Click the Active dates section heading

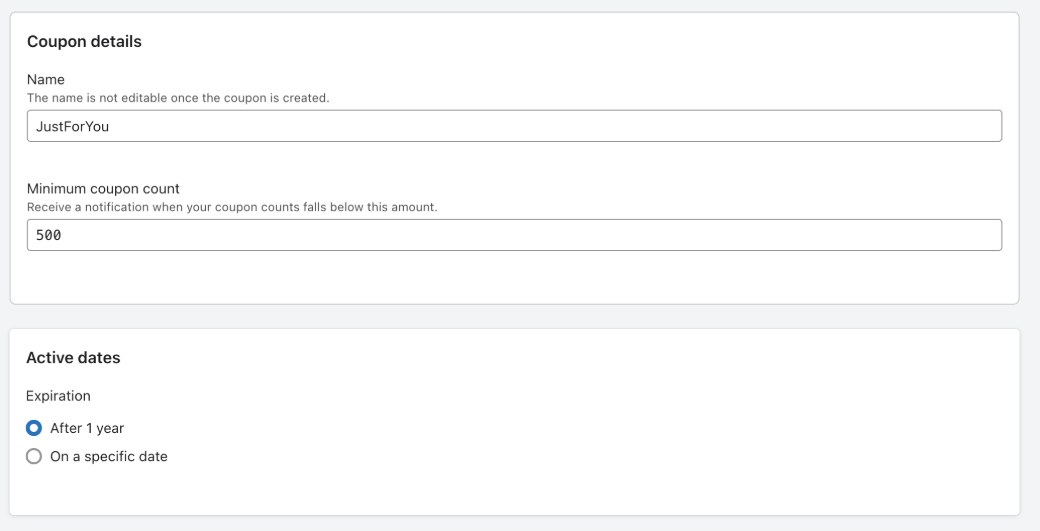click(x=73, y=357)
